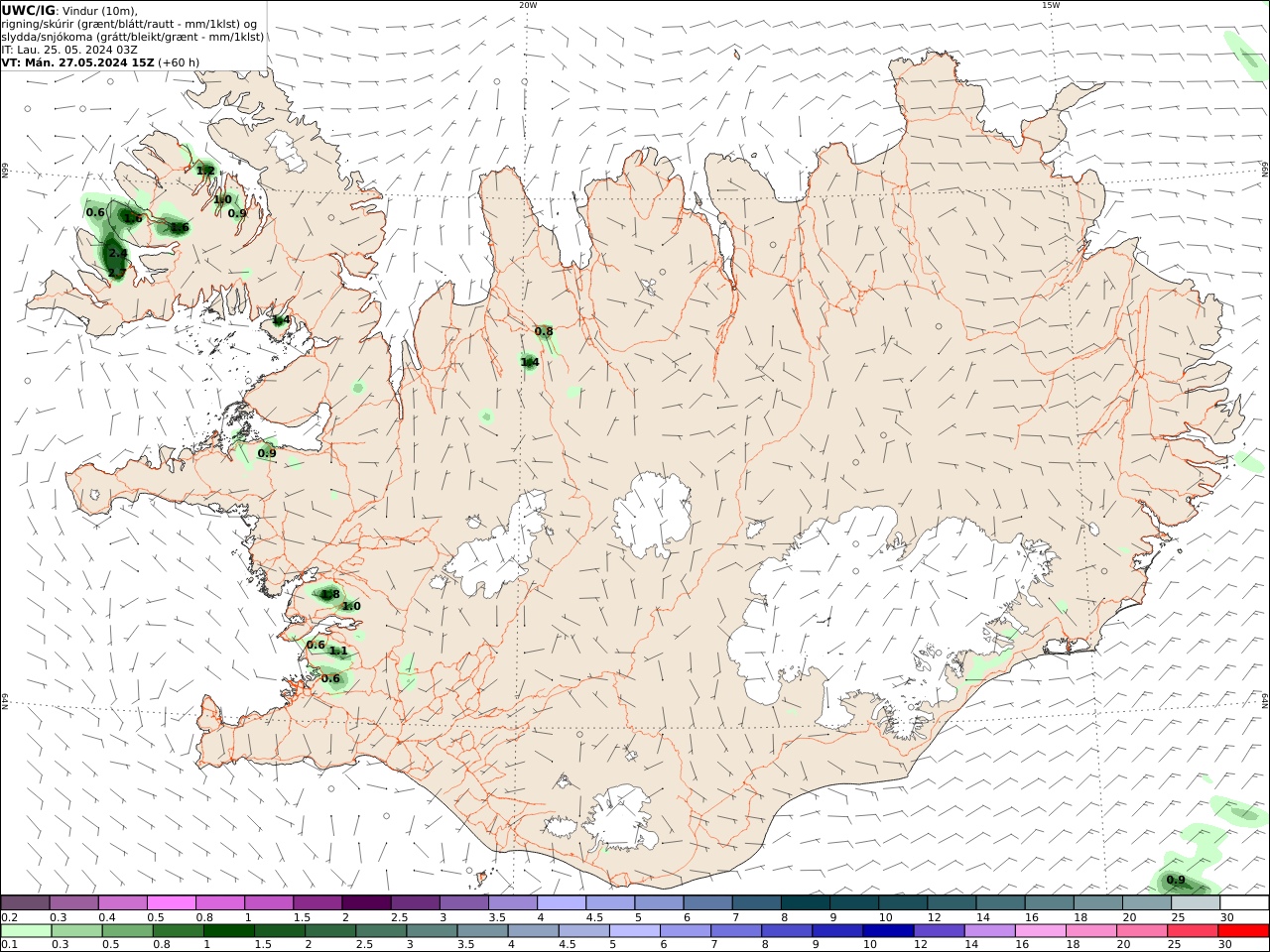The image size is (1270, 952).
Task: Click the 0.8 precipitation value on the map
Action: point(544,331)
